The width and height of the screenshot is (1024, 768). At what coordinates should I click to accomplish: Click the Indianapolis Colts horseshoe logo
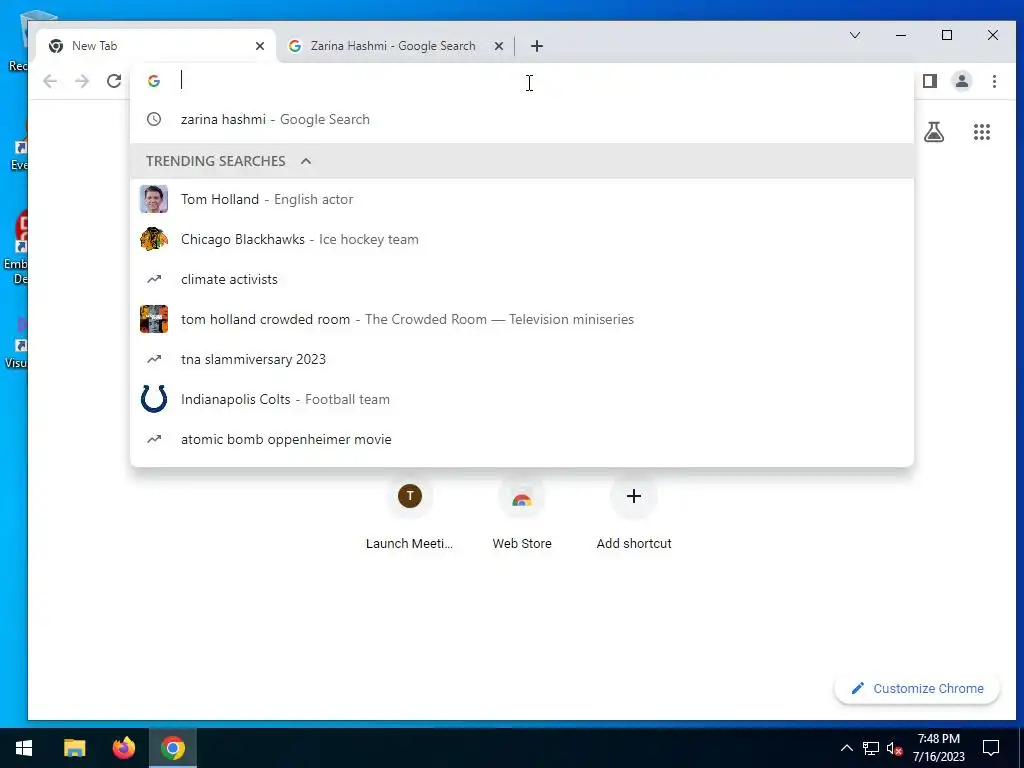154,399
